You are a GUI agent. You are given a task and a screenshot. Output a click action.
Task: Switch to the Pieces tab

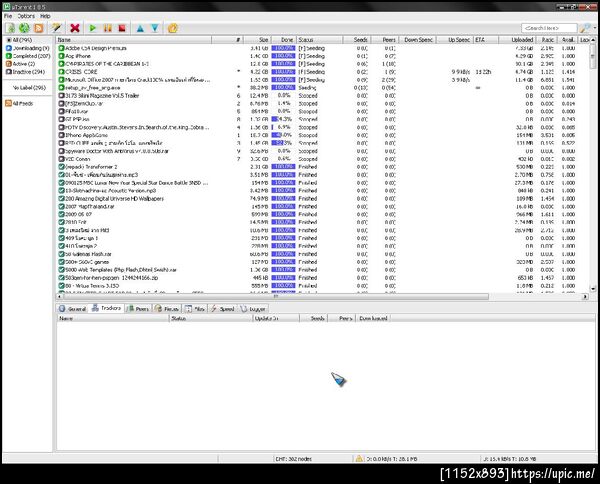(167, 308)
